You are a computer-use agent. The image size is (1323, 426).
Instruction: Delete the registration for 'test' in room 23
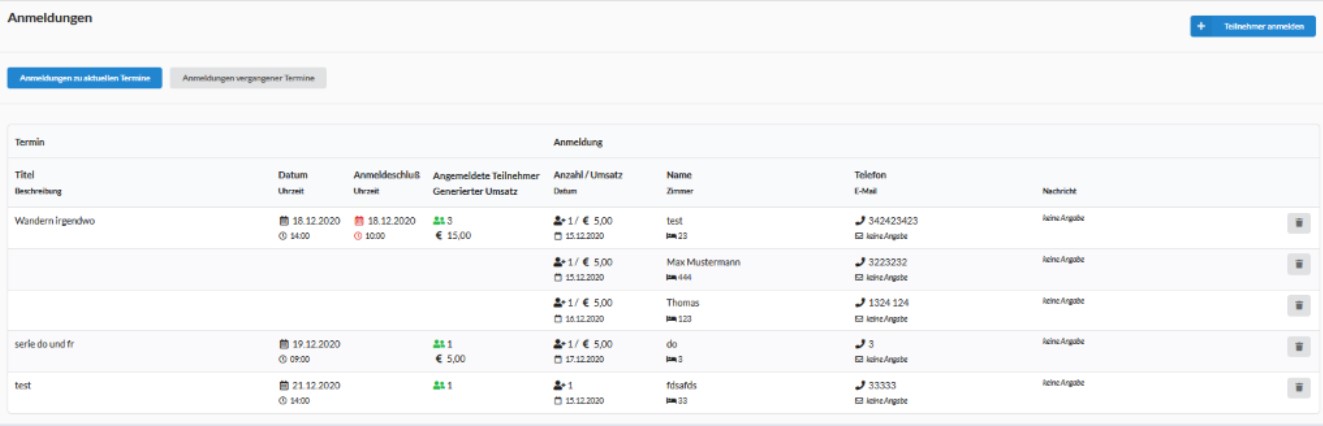(x=1298, y=223)
